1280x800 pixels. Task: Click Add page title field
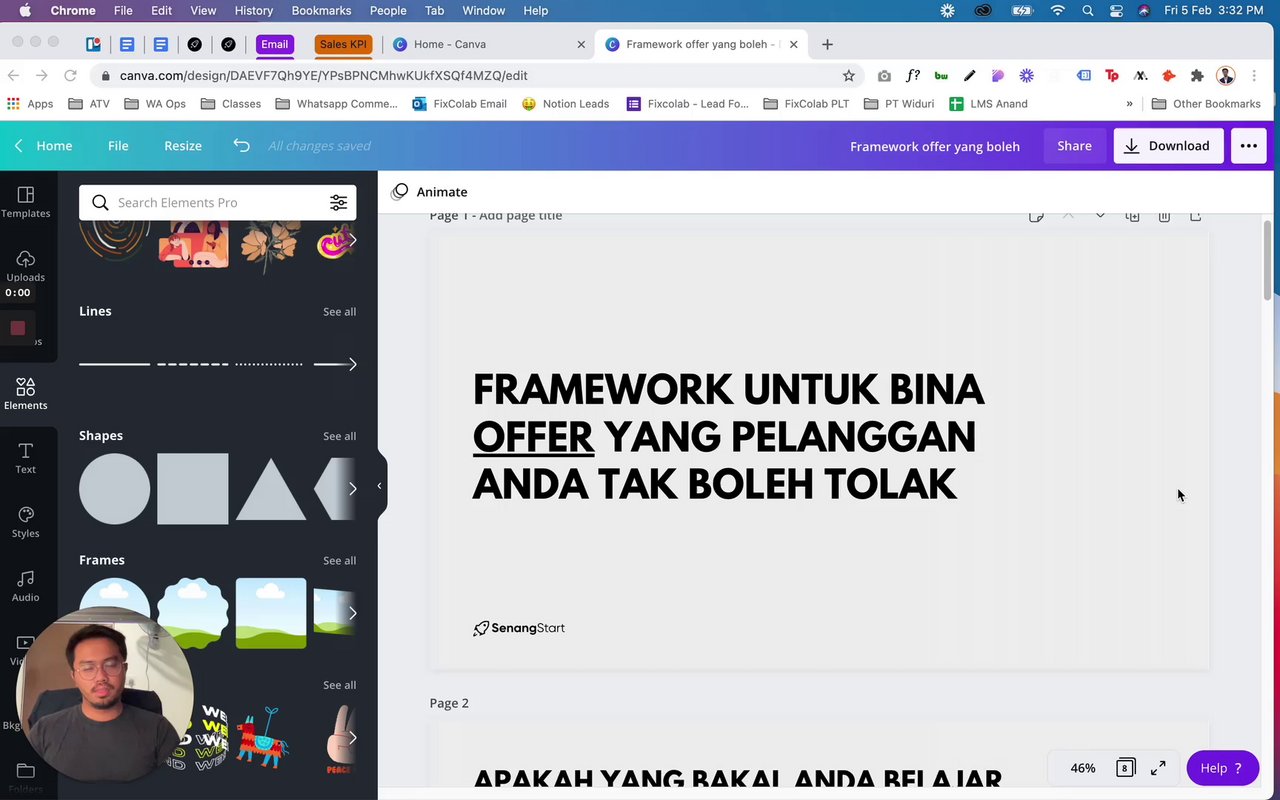coord(521,215)
